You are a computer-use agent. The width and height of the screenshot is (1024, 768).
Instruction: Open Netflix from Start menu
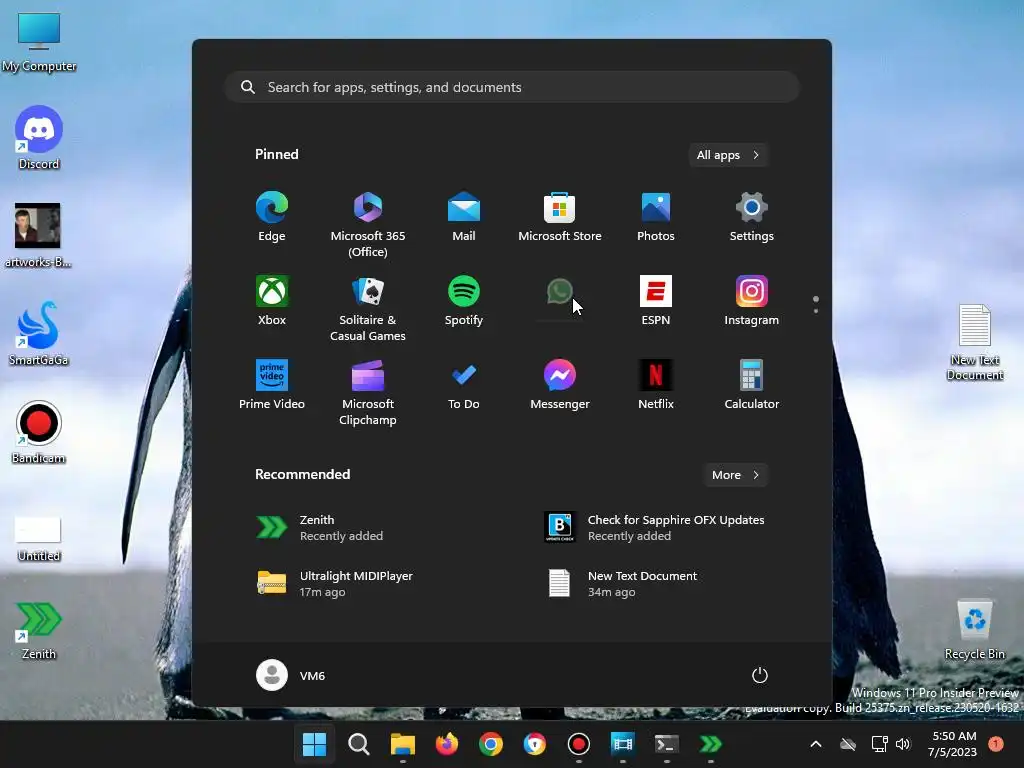(656, 385)
